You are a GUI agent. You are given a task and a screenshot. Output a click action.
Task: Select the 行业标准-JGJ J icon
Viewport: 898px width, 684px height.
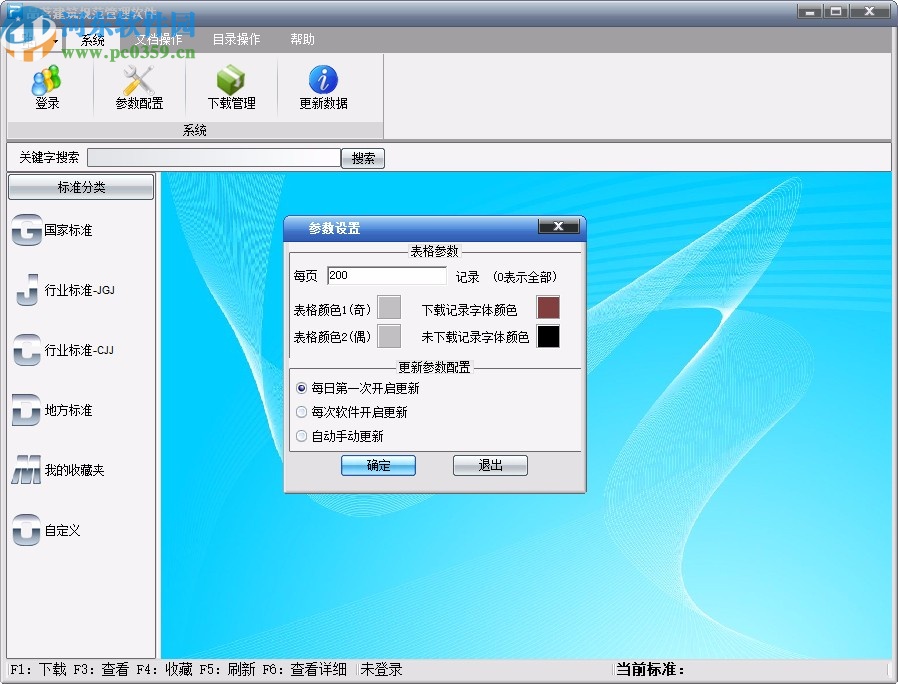tap(27, 290)
